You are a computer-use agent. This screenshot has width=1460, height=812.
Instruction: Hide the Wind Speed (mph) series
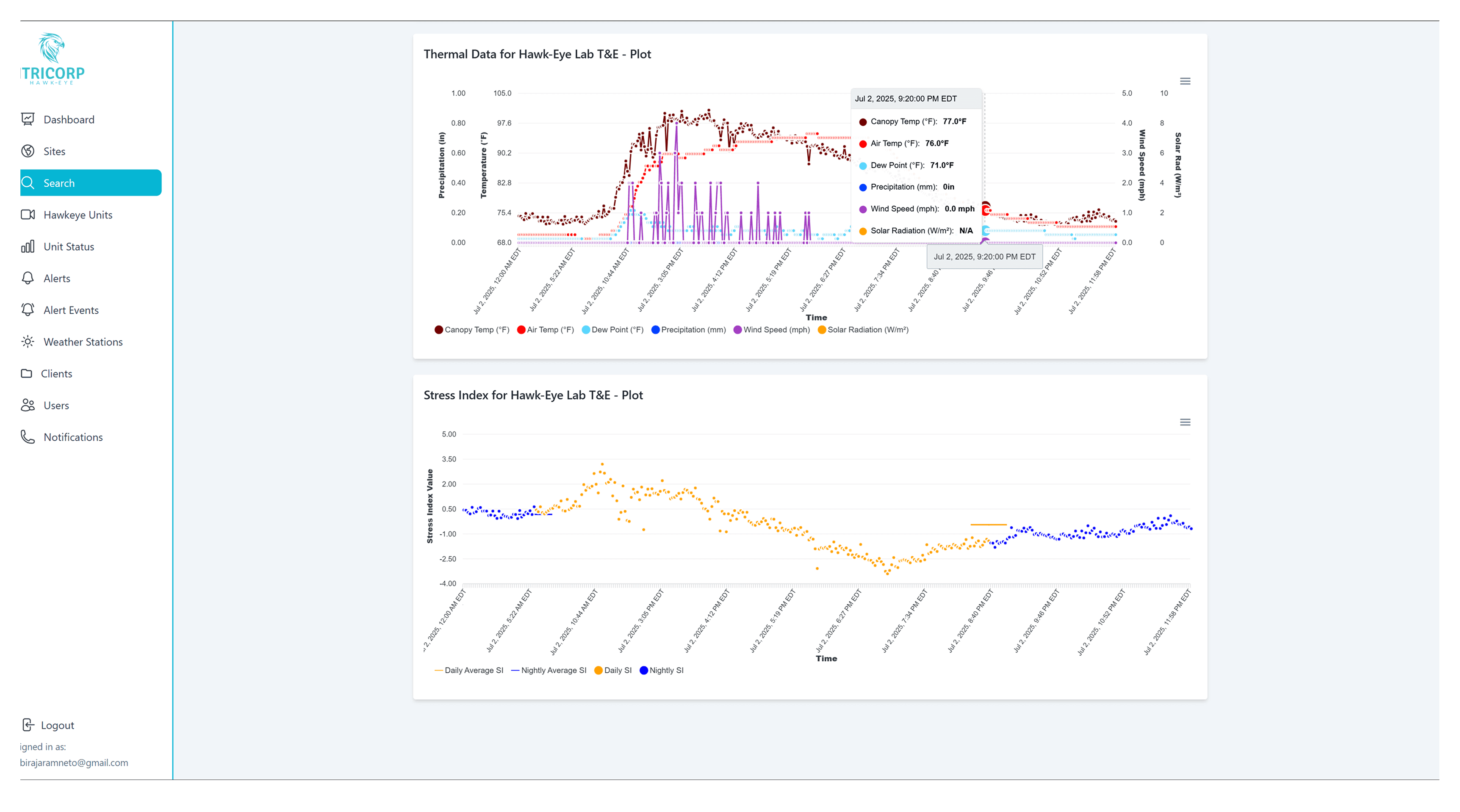pos(776,329)
